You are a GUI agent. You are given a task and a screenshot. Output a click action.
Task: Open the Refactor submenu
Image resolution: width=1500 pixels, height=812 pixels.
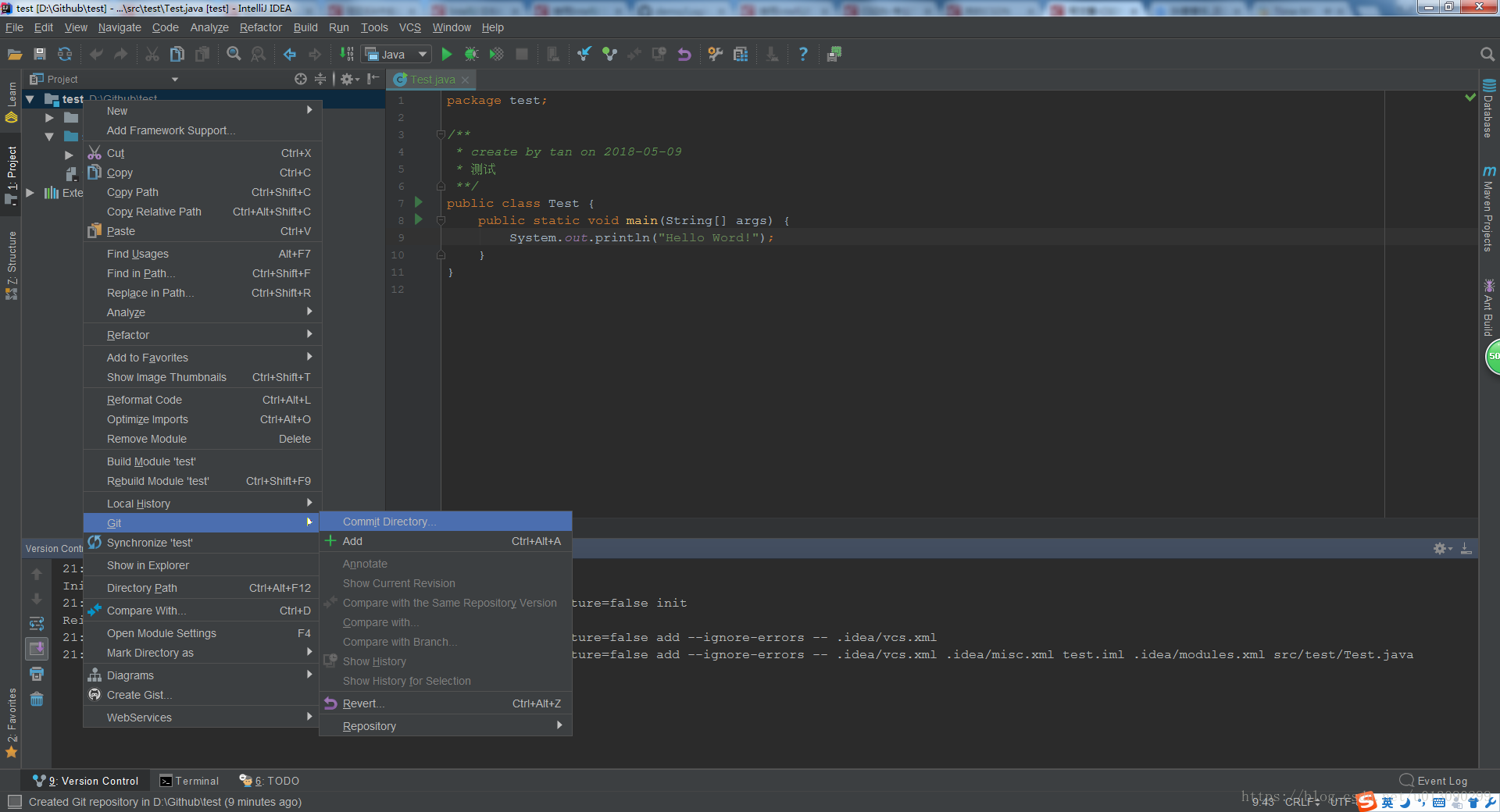tap(203, 335)
